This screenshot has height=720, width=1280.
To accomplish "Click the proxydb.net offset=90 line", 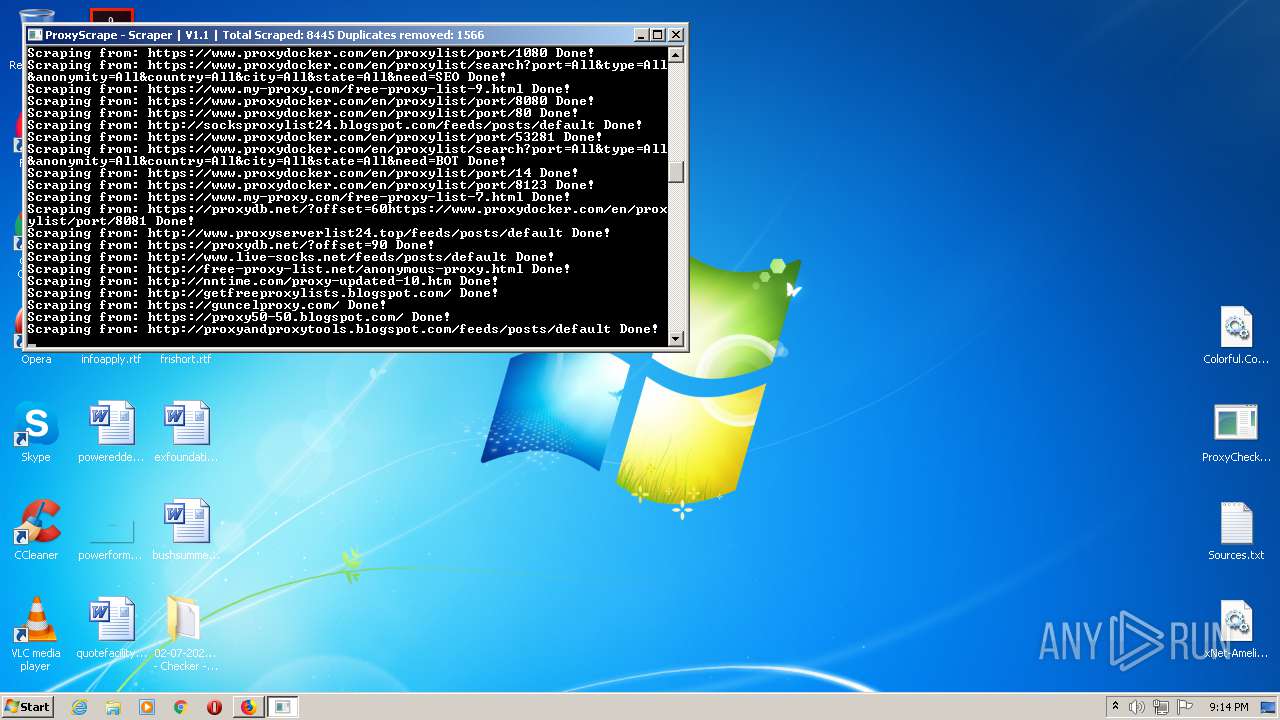I will (x=231, y=245).
